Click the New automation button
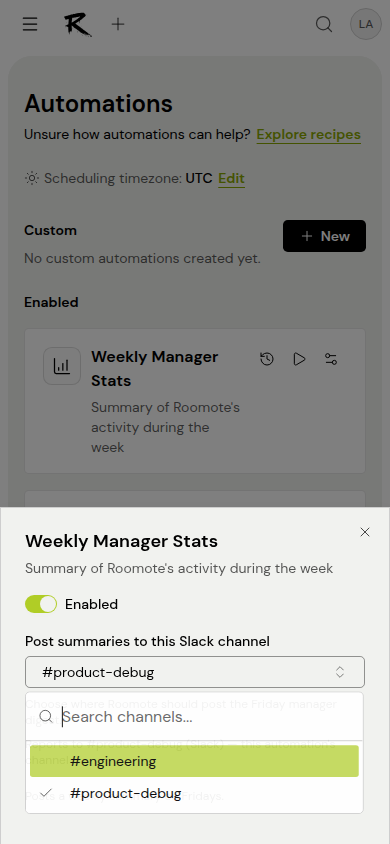390x844 pixels. pyautogui.click(x=324, y=236)
